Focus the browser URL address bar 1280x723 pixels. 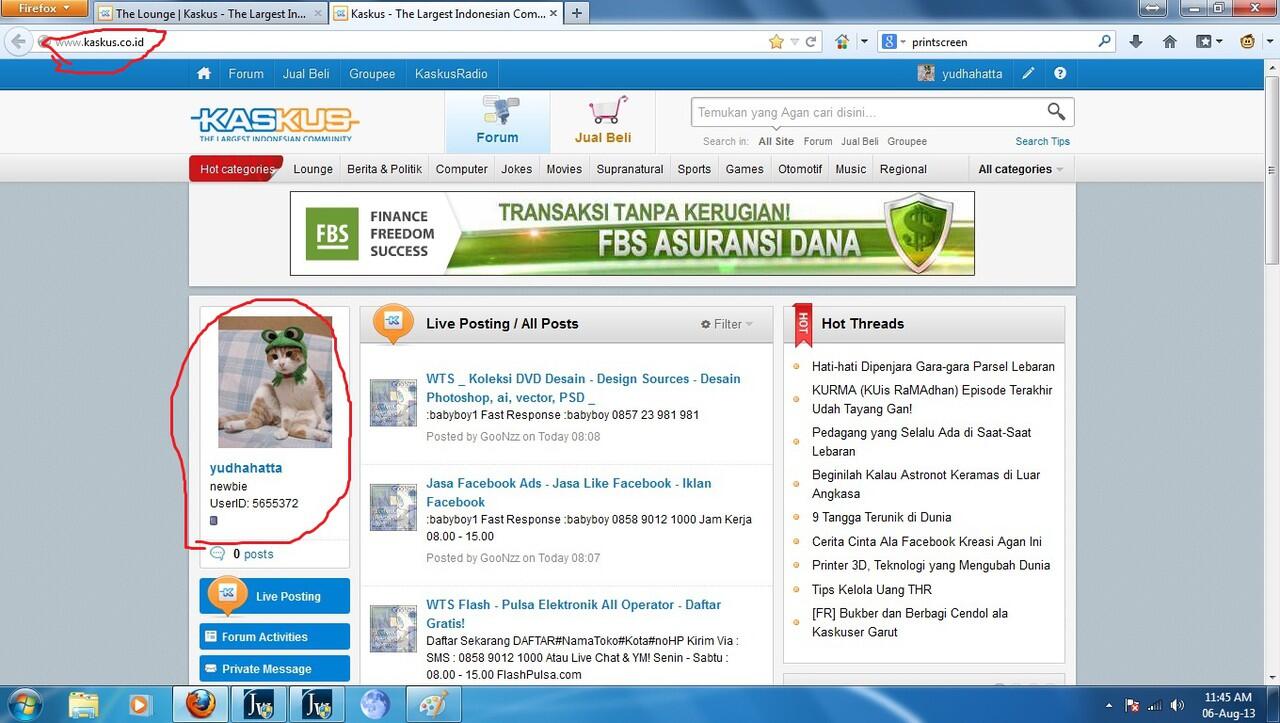click(410, 42)
